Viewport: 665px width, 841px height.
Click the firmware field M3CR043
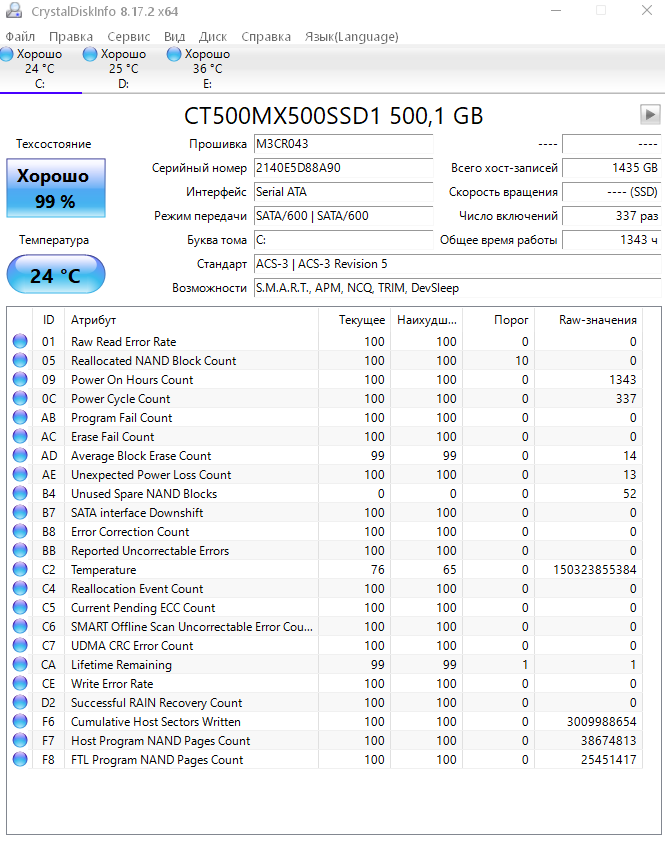[343, 144]
